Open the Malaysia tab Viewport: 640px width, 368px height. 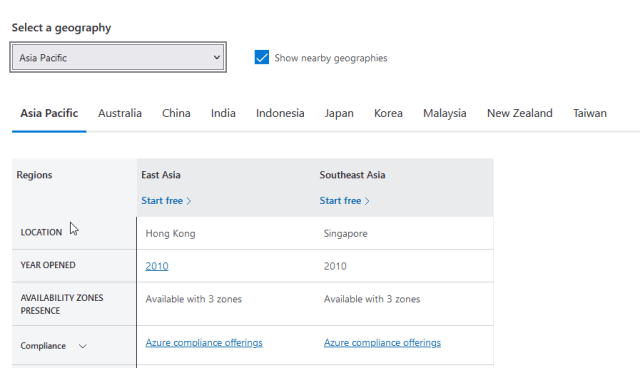pos(444,113)
